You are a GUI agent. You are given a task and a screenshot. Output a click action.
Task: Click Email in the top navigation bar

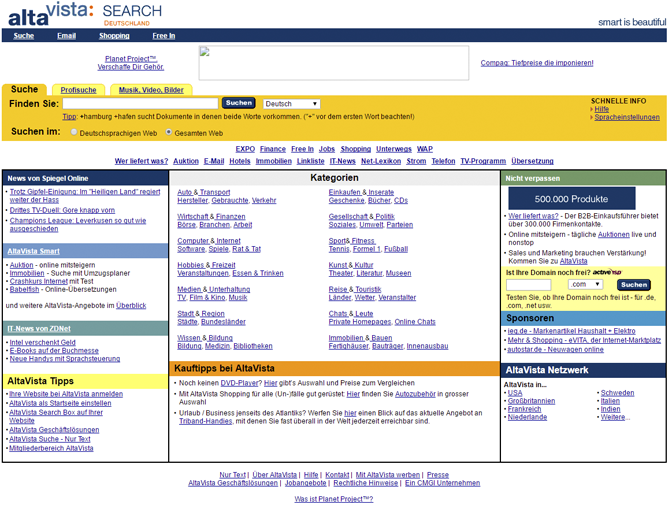pos(66,35)
